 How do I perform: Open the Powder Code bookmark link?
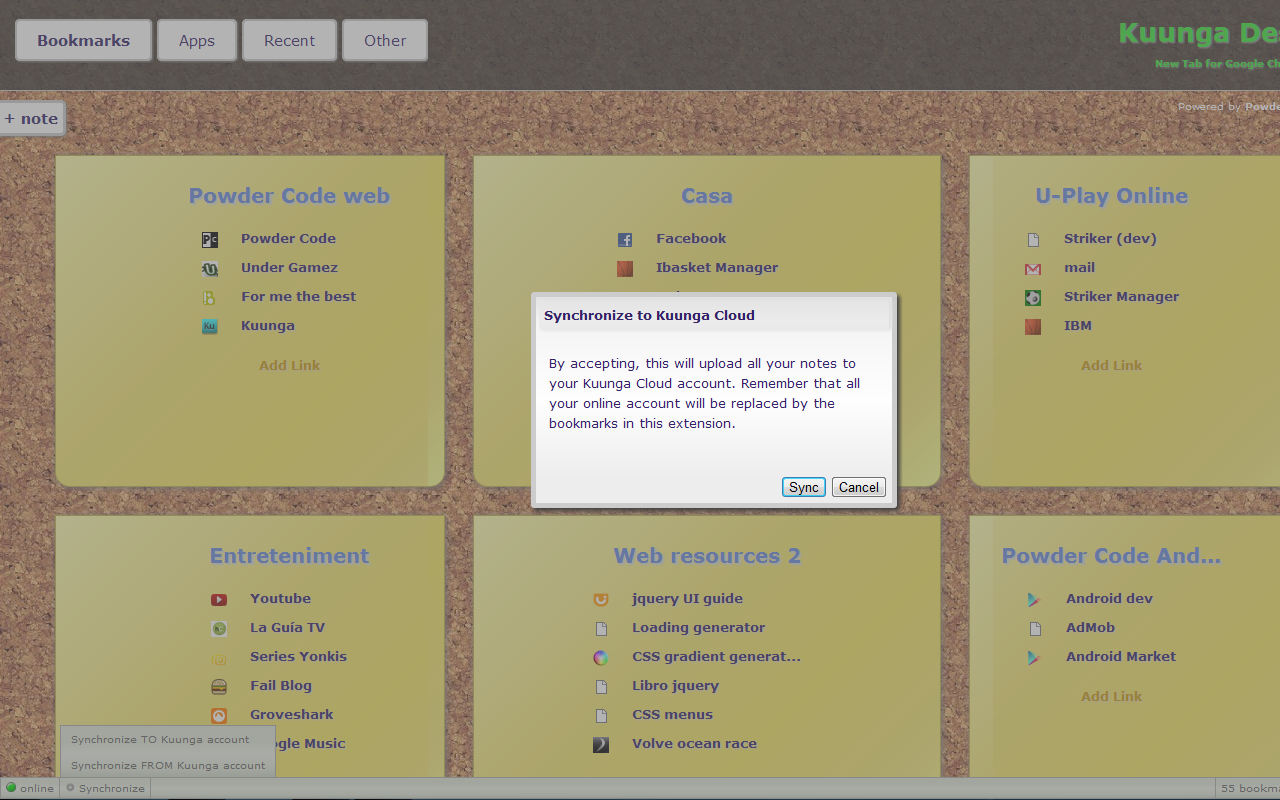point(288,239)
